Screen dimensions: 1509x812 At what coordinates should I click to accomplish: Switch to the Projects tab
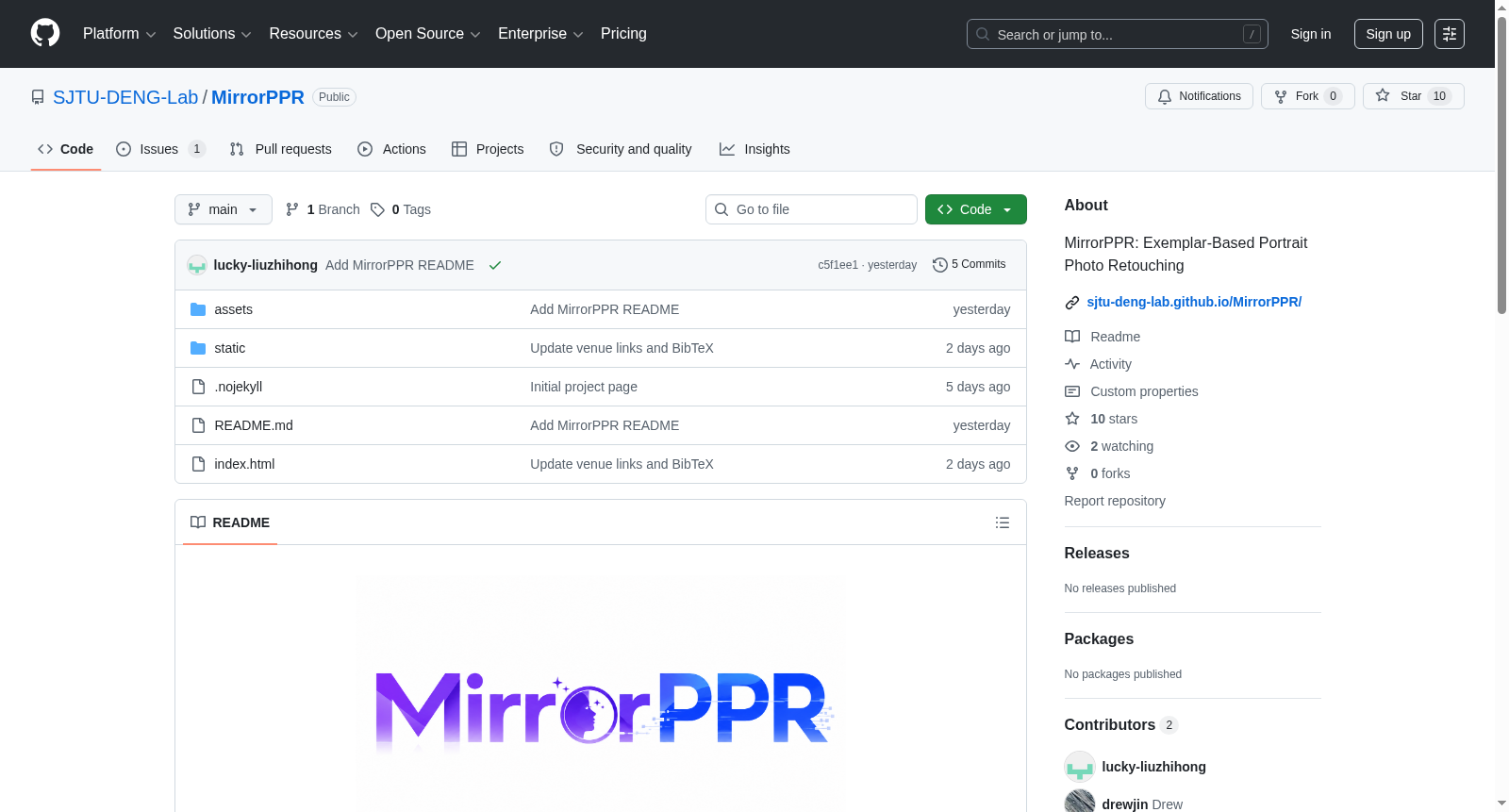(x=488, y=149)
